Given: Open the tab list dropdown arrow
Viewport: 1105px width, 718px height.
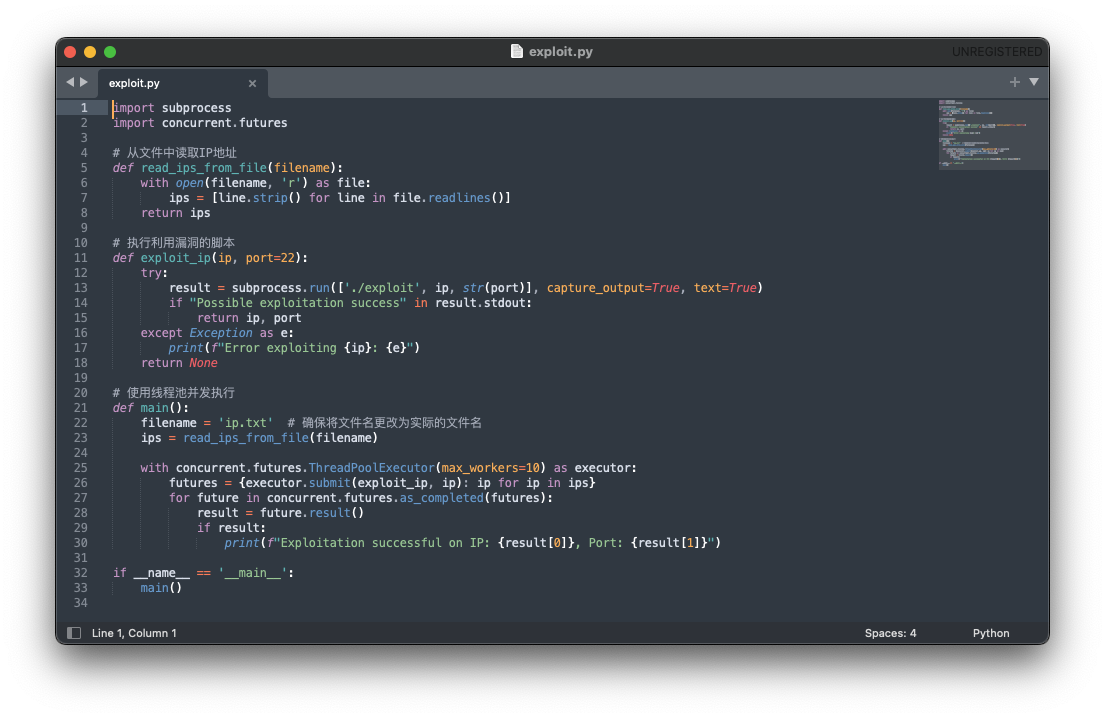Looking at the screenshot, I should [1034, 82].
